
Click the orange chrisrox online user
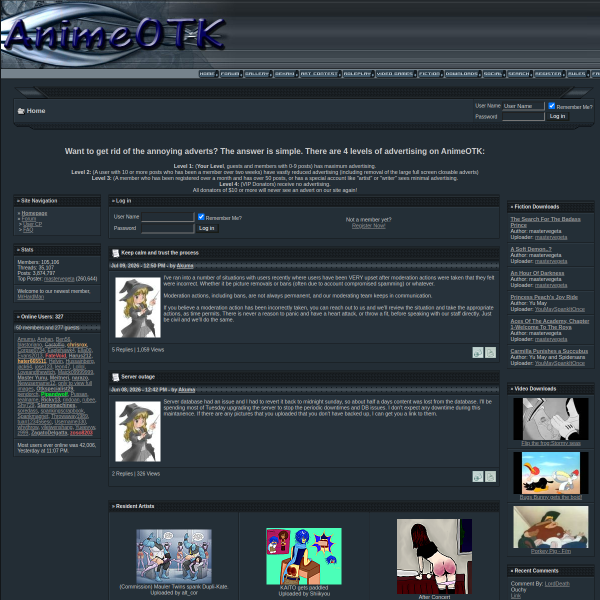pyautogui.click(x=77, y=345)
